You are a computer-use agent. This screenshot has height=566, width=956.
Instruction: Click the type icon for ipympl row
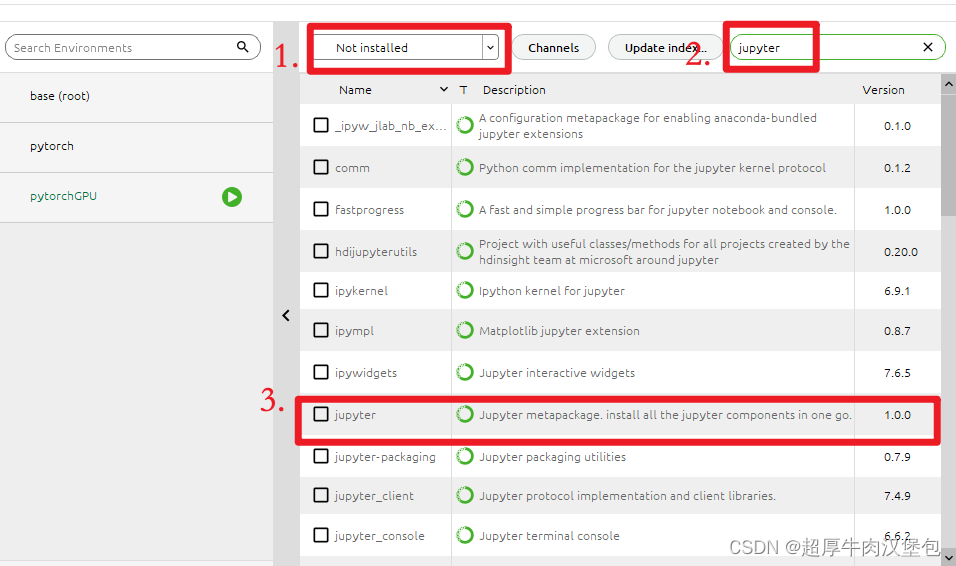465,330
